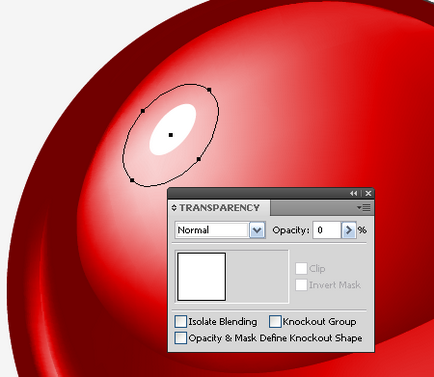
Task: Collapse the Transparency panel to icons
Action: pyautogui.click(x=354, y=193)
